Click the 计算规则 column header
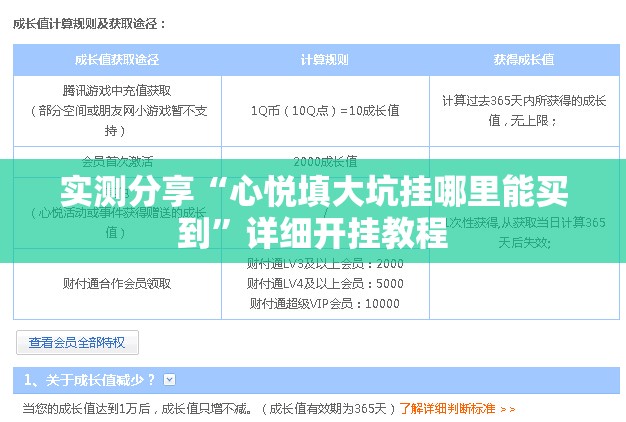626x422 pixels. [x=325, y=60]
